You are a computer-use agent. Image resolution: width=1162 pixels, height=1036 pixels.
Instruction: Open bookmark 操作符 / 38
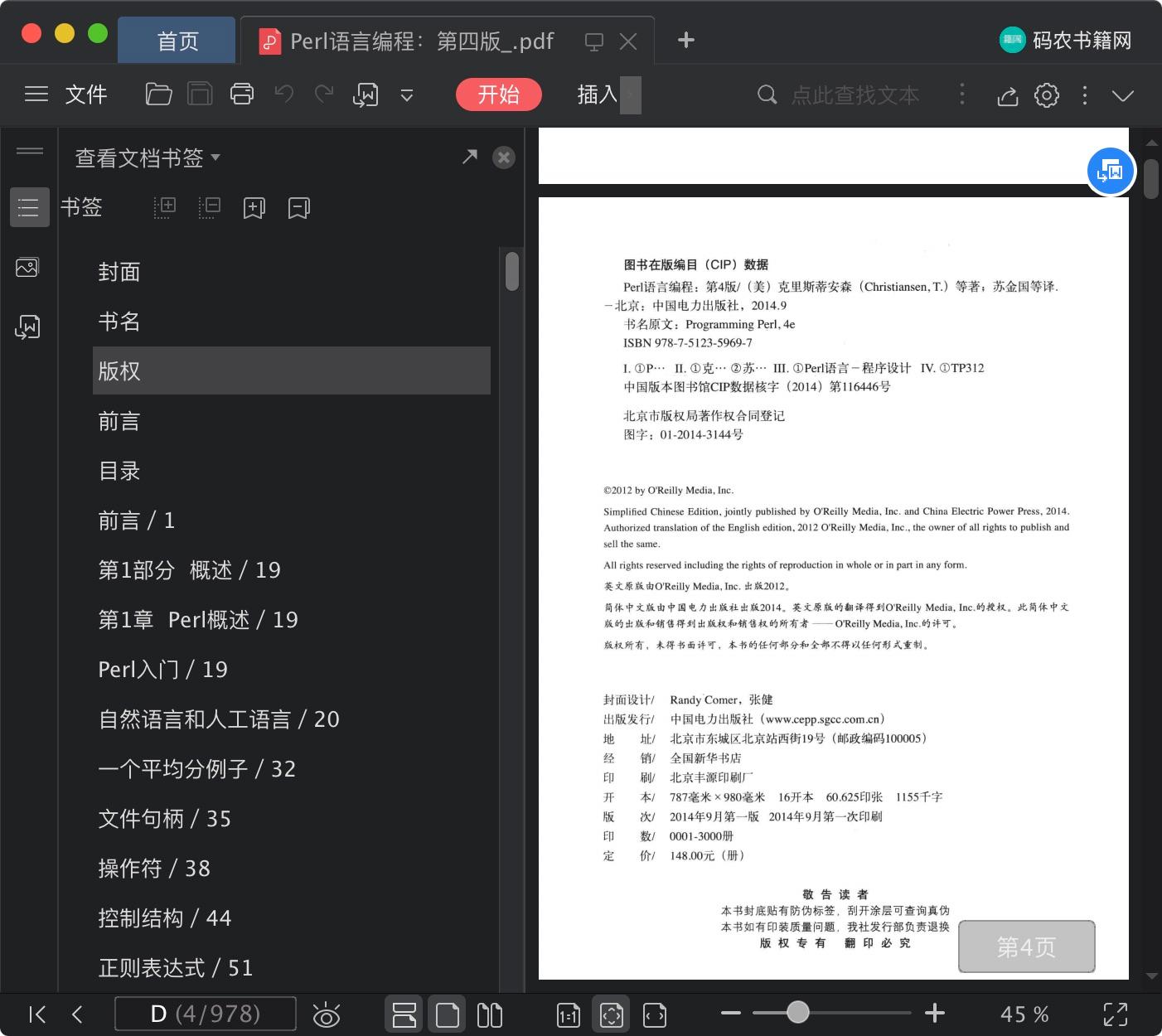click(291, 869)
